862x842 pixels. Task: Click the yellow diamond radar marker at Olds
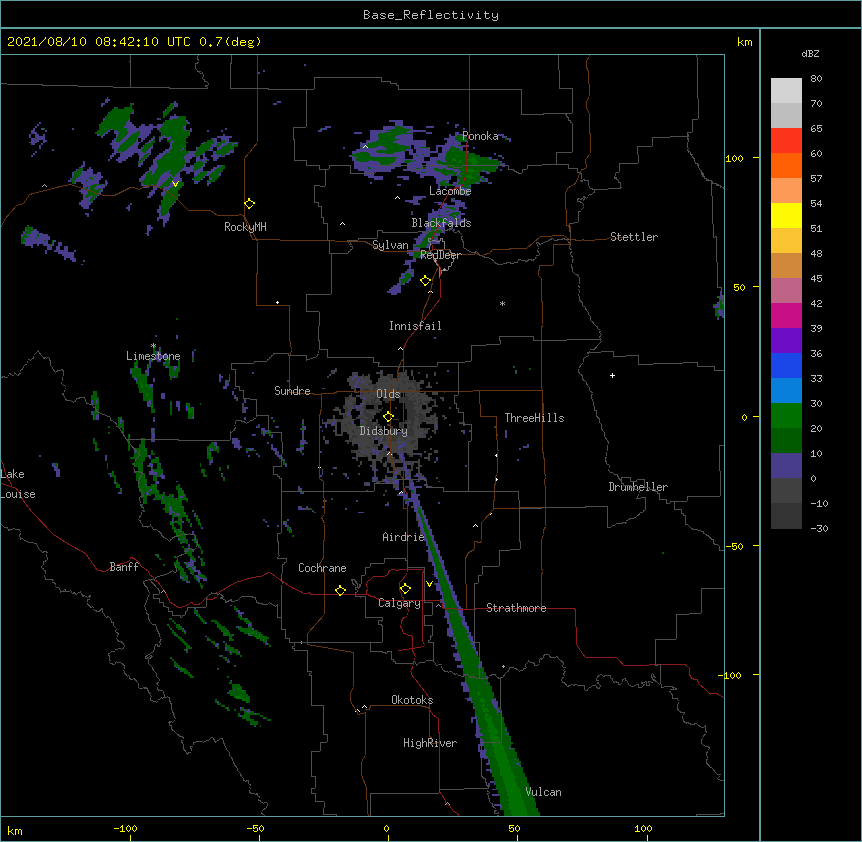point(389,417)
